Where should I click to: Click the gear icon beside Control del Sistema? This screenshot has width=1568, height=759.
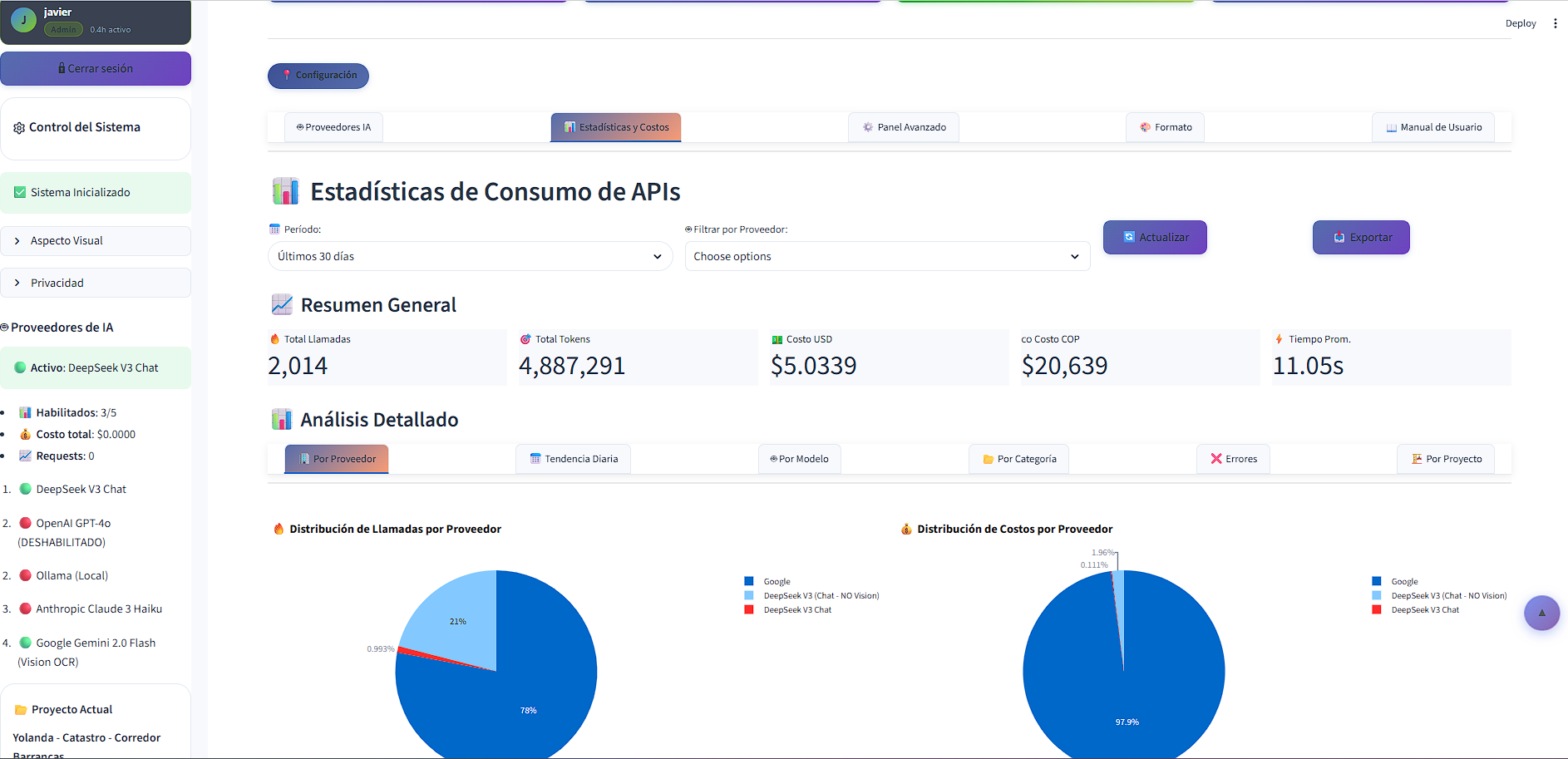(18, 127)
